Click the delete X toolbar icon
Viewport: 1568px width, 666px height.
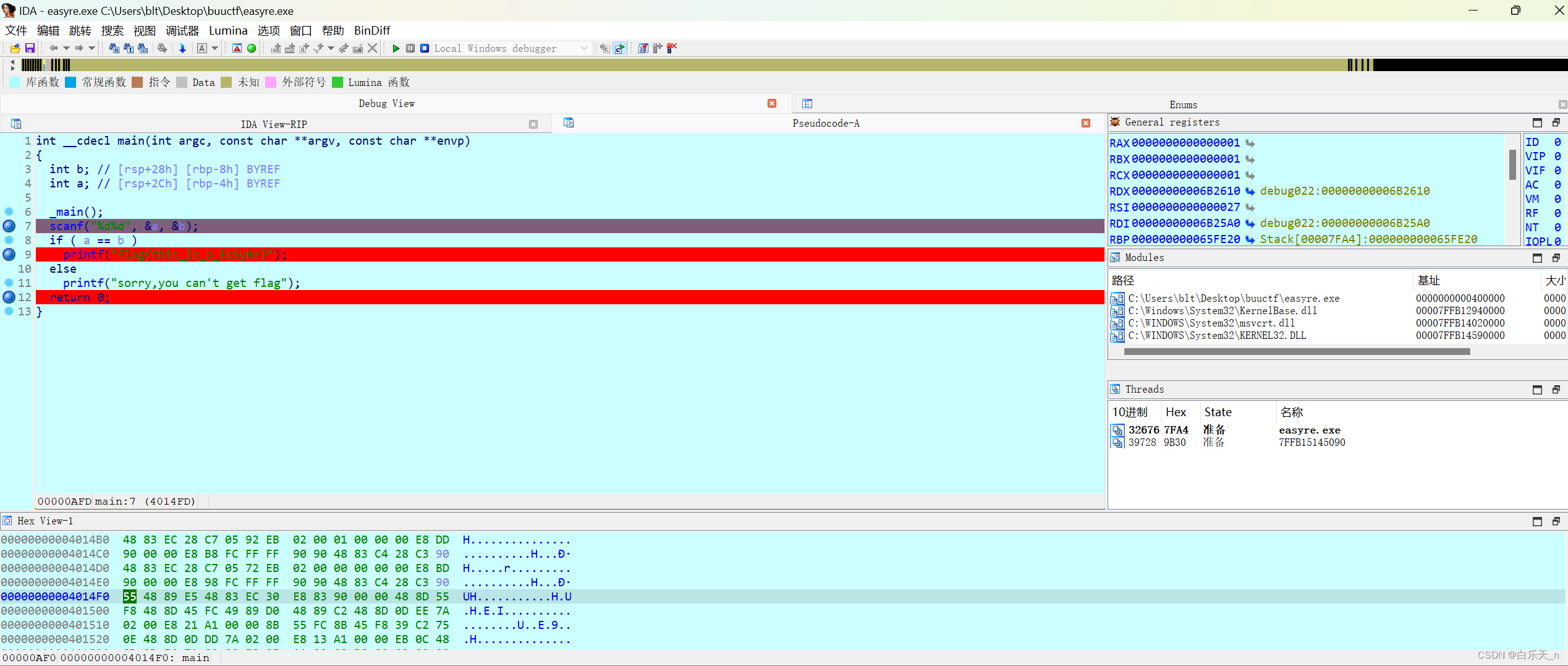coord(372,48)
